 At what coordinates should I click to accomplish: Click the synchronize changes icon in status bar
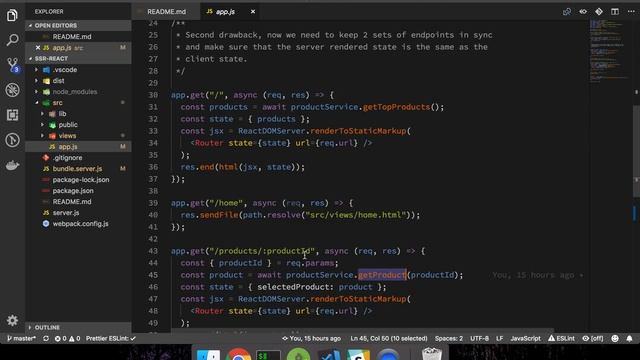[x=46, y=338]
